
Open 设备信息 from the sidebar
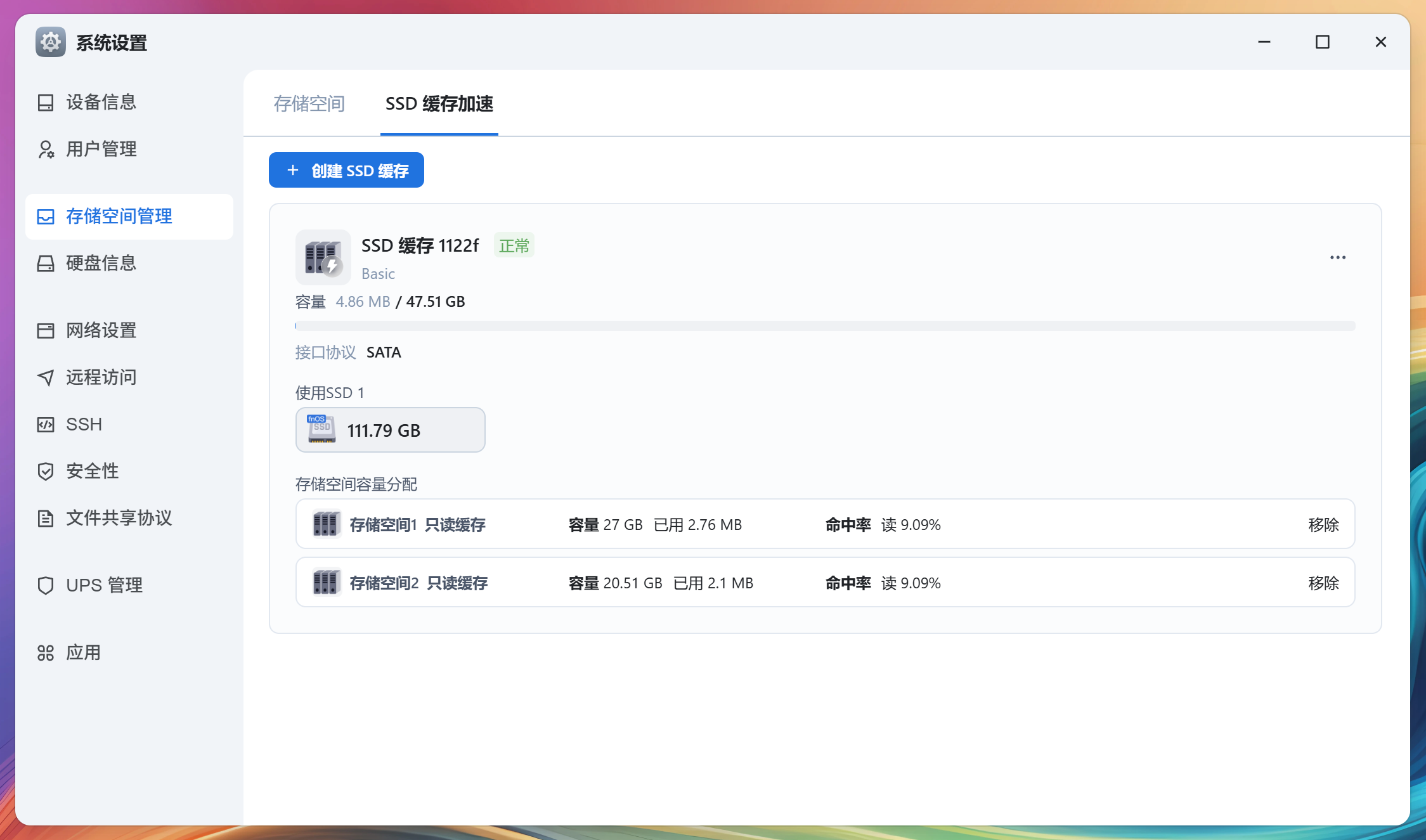tap(101, 102)
